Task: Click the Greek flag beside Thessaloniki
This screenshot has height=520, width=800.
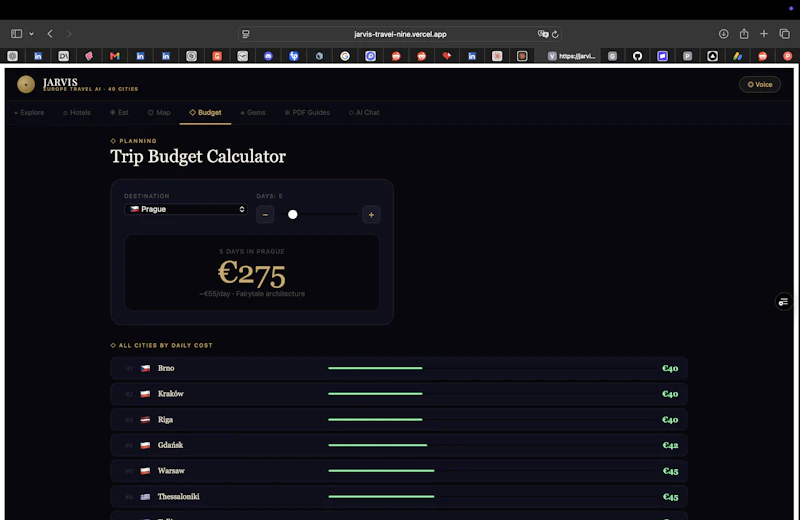Action: (145, 497)
